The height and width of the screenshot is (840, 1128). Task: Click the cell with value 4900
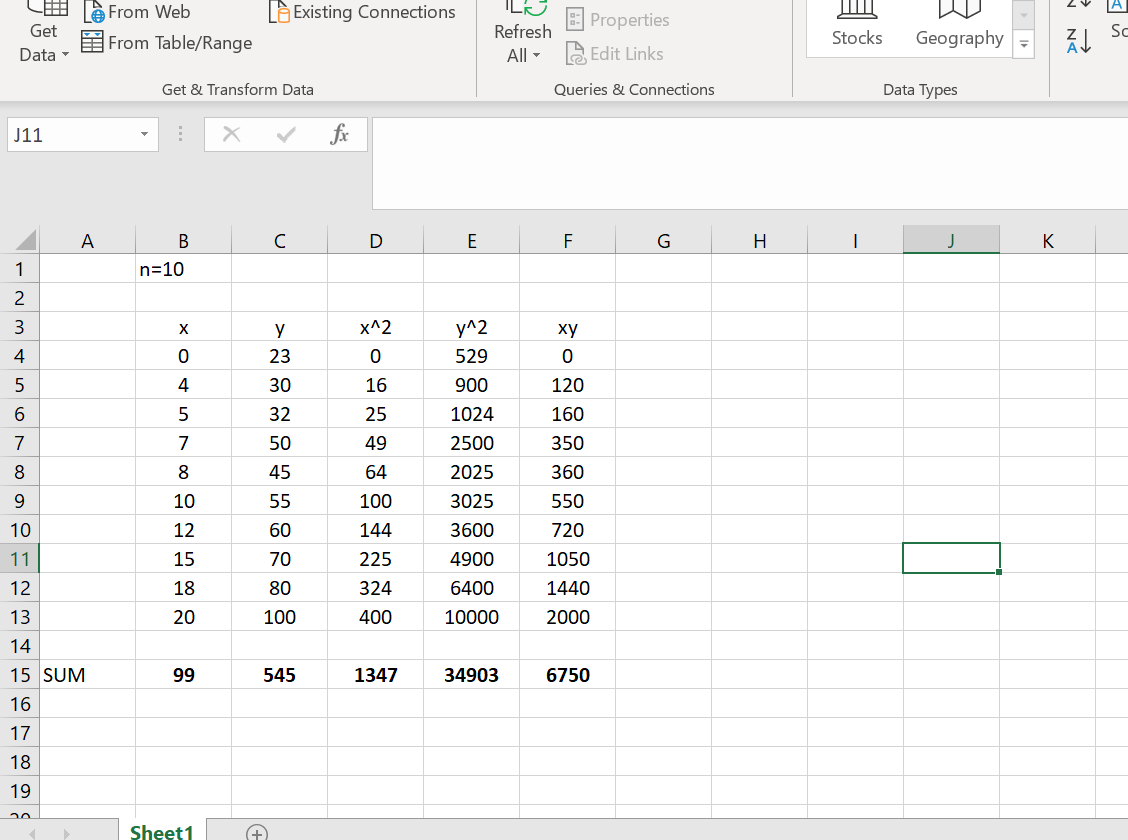coord(471,559)
